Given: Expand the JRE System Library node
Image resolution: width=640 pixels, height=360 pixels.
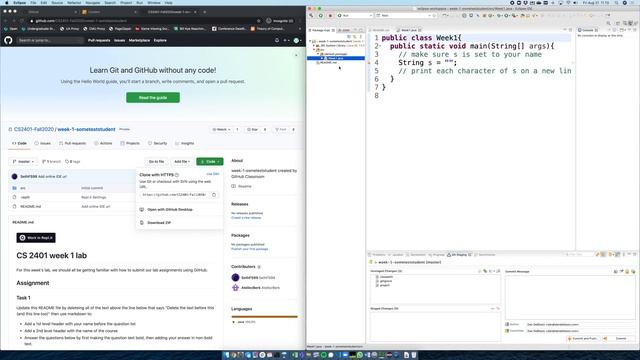Looking at the screenshot, I should click(x=314, y=46).
